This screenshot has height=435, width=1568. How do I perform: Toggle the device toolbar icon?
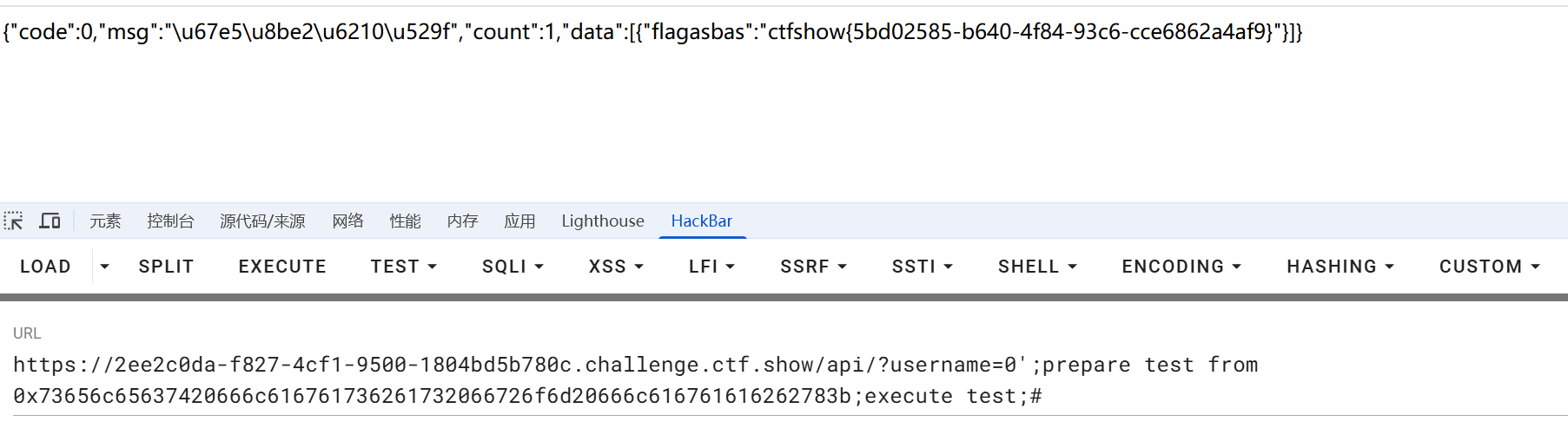50,221
